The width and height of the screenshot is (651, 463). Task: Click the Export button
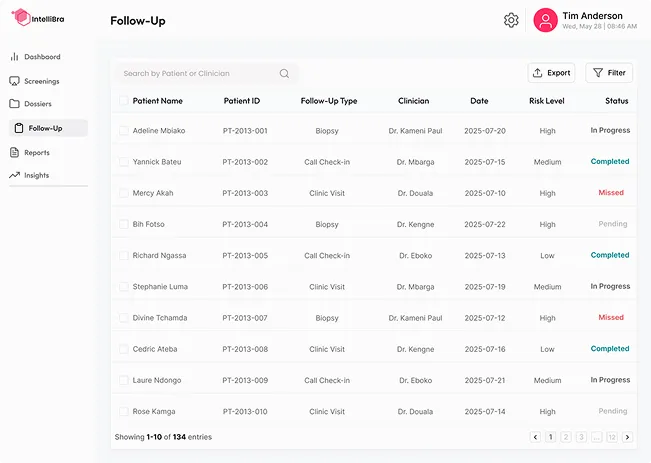[x=551, y=73]
